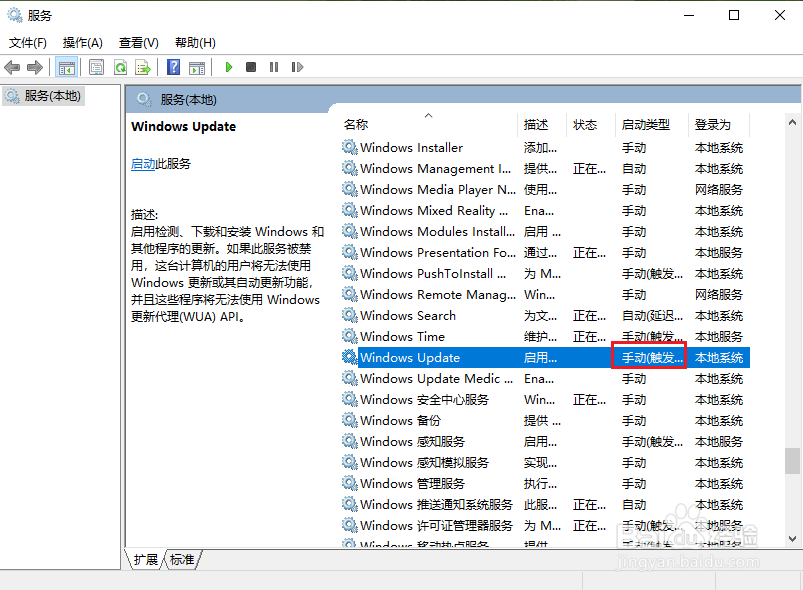Click gear icon beside Windows Installer
803x590 pixels.
350,147
